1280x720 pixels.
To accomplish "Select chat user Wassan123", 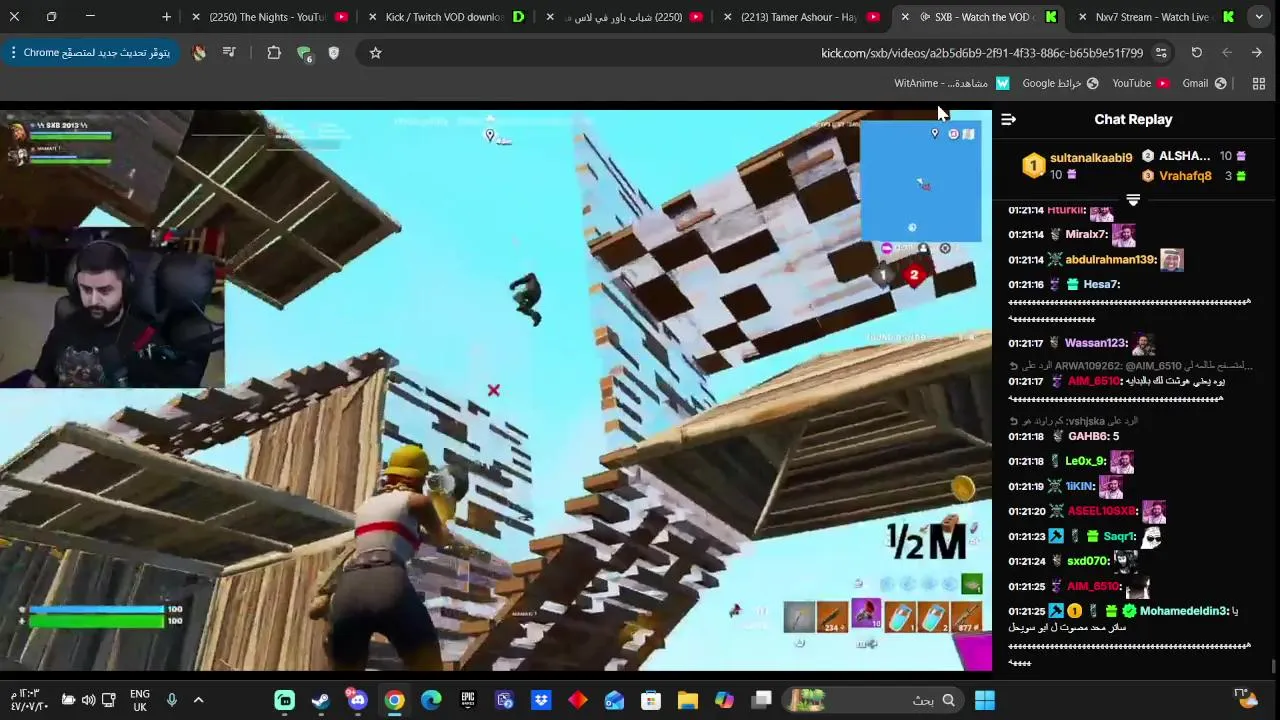I will tap(1096, 343).
